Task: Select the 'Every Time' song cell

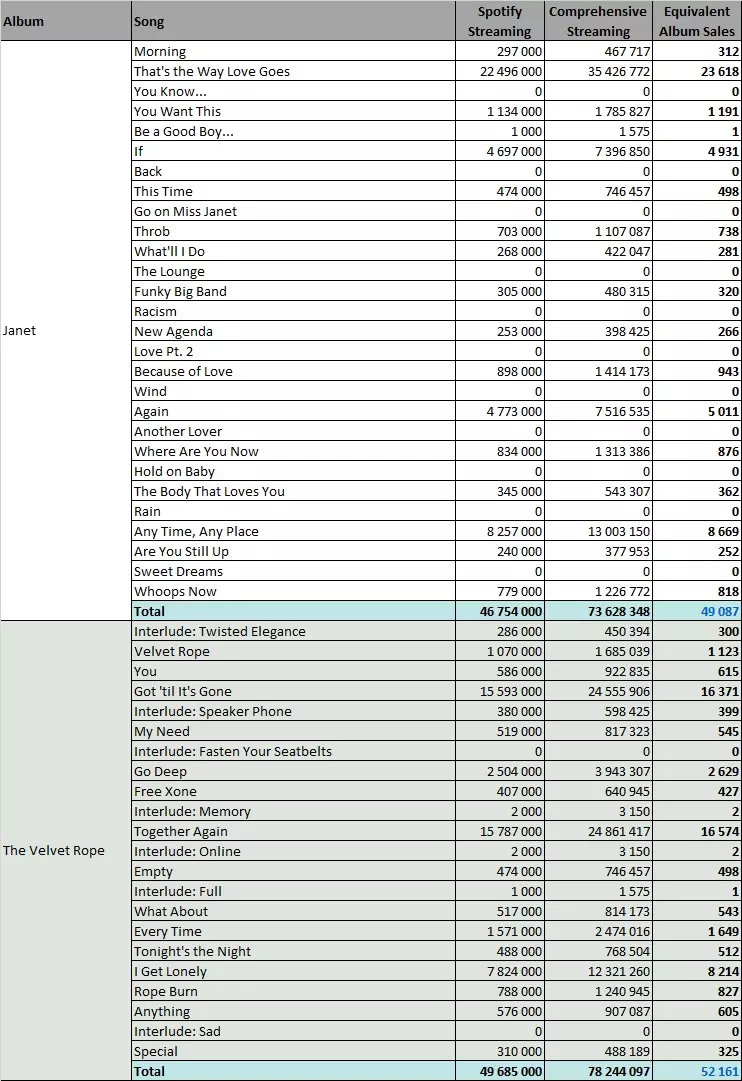Action: click(293, 931)
